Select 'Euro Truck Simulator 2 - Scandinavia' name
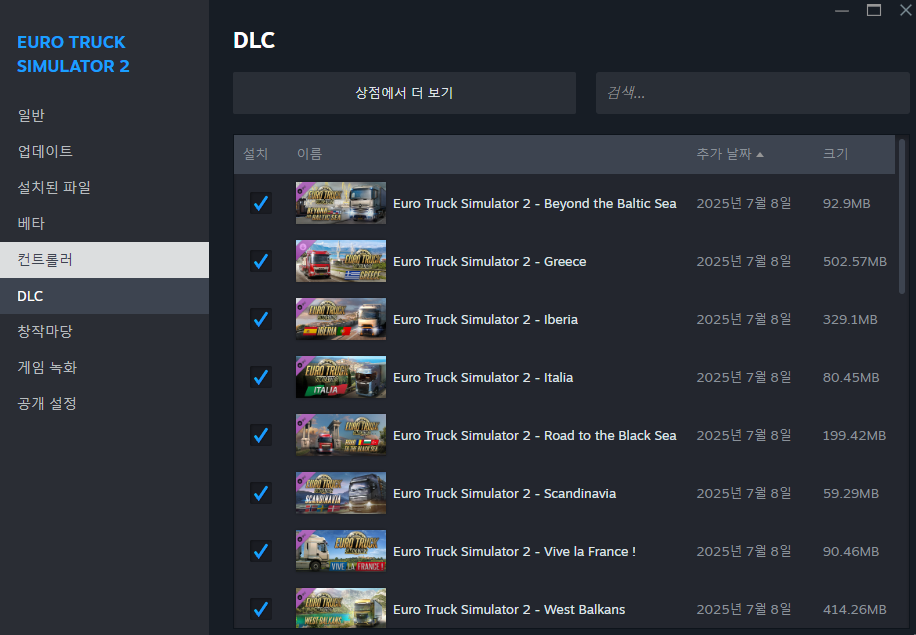Image resolution: width=916 pixels, height=635 pixels. [505, 494]
